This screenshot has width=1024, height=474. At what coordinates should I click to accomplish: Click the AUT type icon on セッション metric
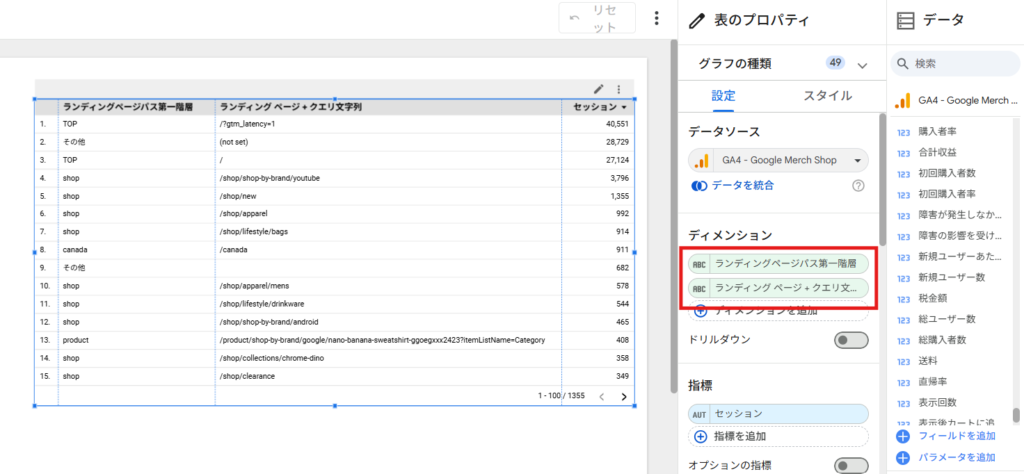[700, 413]
